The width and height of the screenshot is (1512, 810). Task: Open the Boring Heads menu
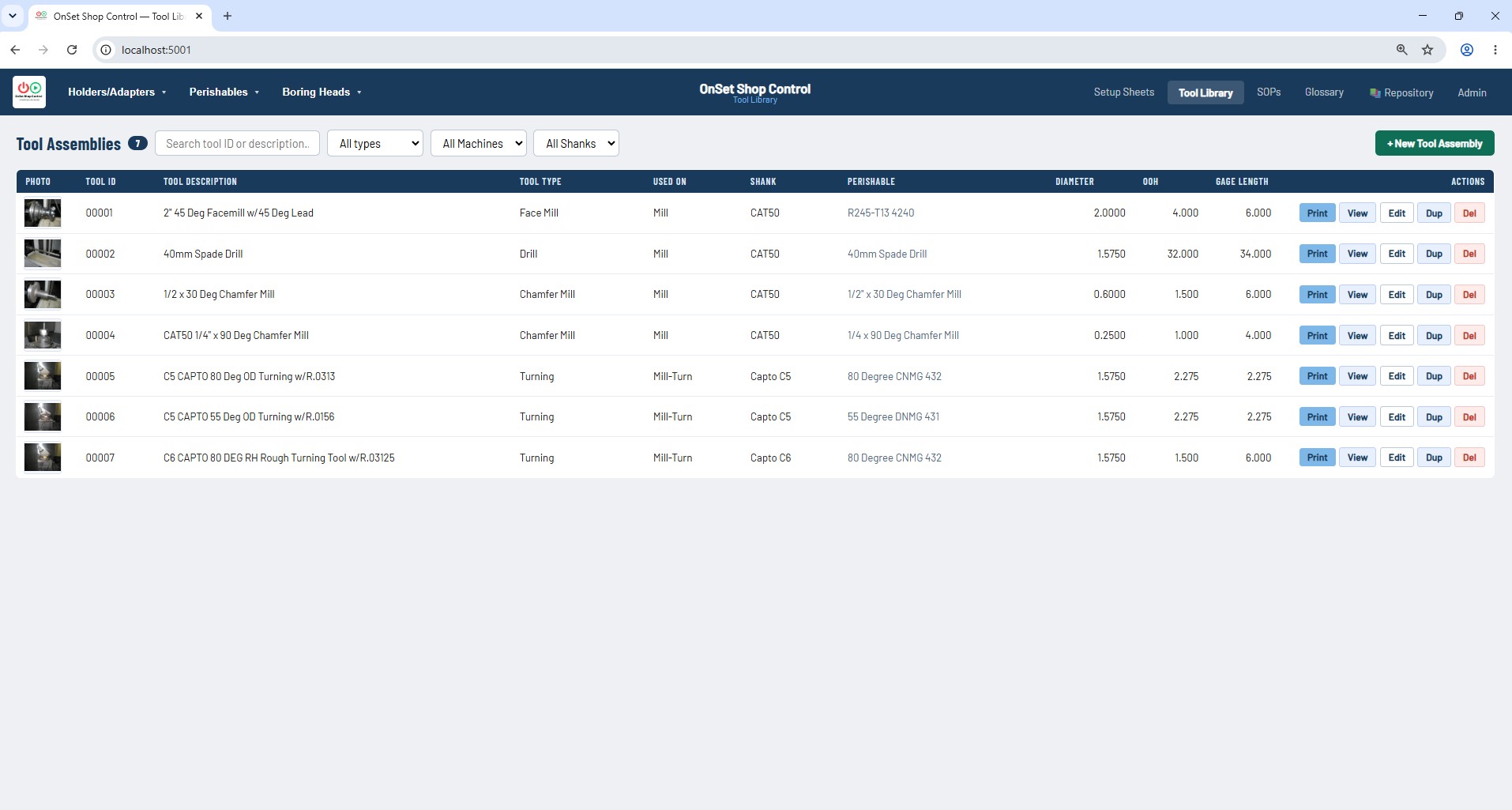pos(322,92)
